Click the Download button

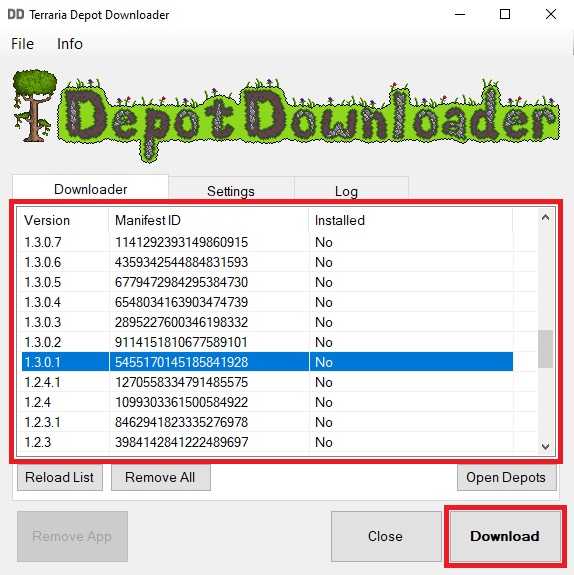coord(505,536)
